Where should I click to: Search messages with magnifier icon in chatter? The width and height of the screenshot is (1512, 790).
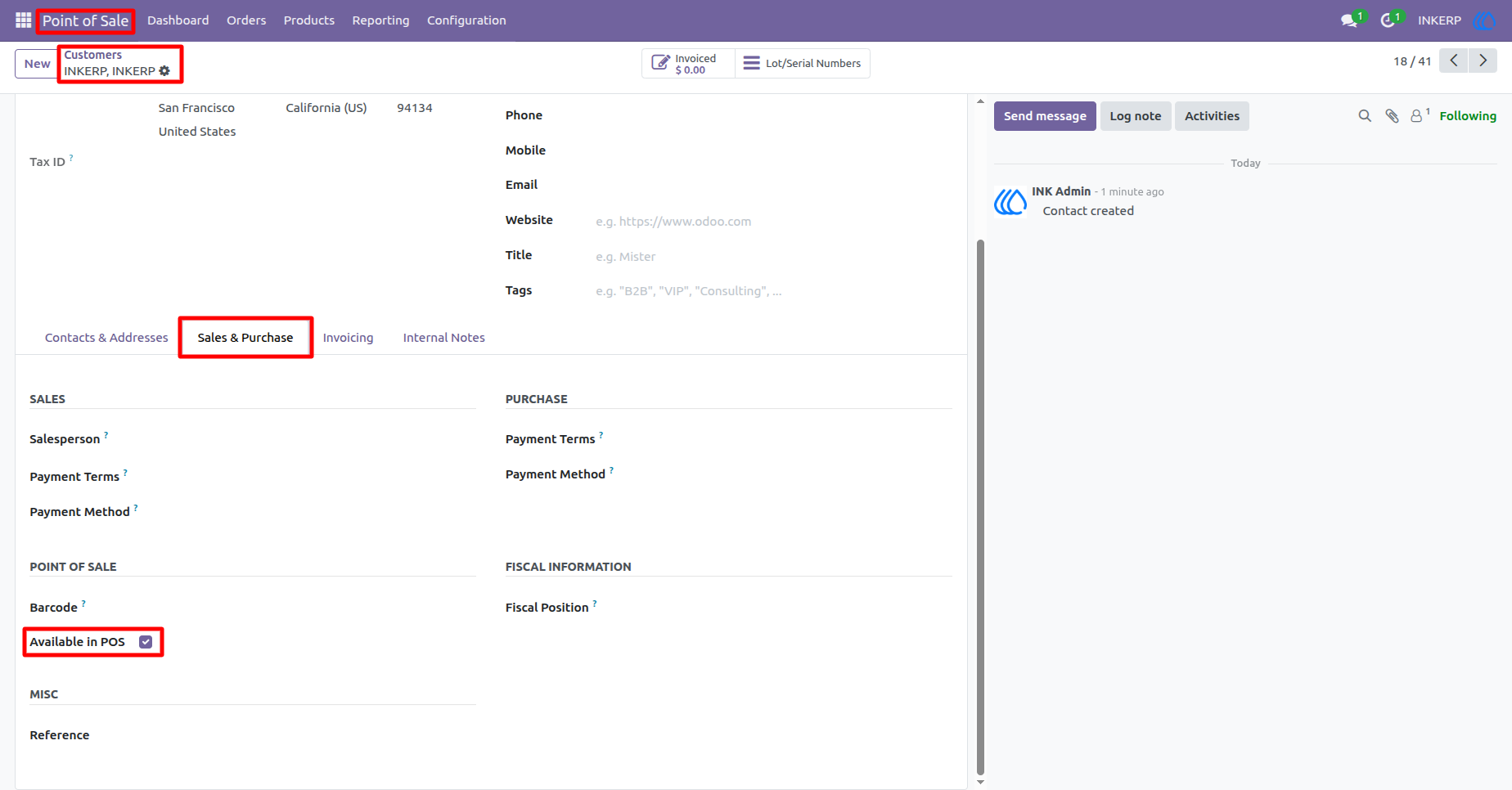pos(1365,116)
